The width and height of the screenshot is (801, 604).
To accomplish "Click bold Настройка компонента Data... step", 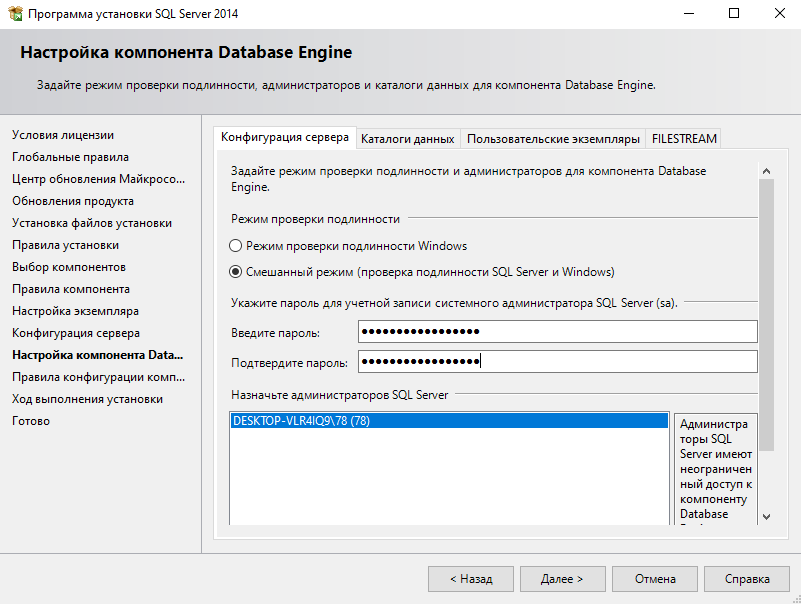I will tap(98, 355).
